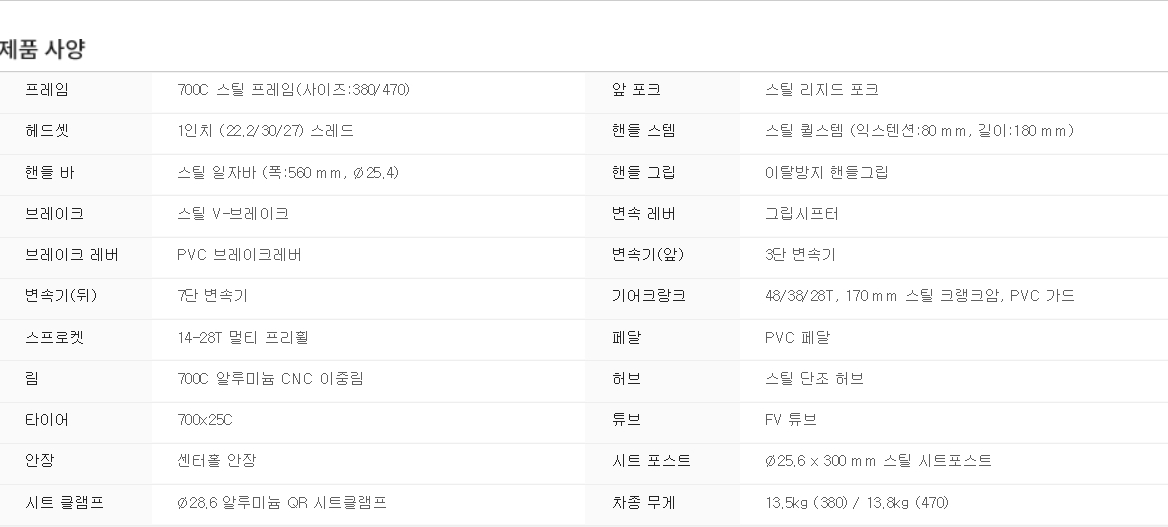Click the 시트 클램프 label
Image resolution: width=1168 pixels, height=527 pixels.
[x=64, y=502]
